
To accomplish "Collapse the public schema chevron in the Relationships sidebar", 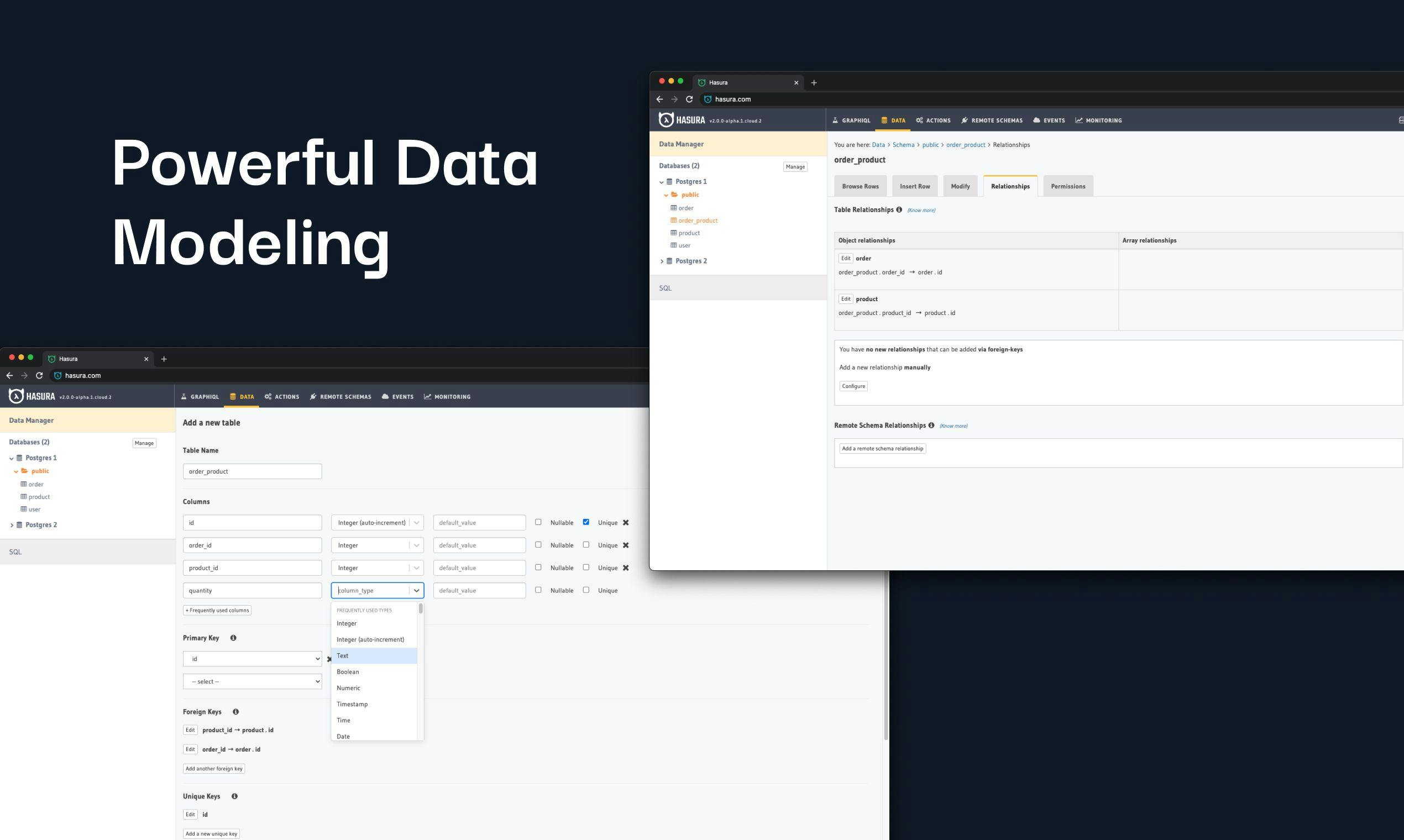I will point(666,195).
